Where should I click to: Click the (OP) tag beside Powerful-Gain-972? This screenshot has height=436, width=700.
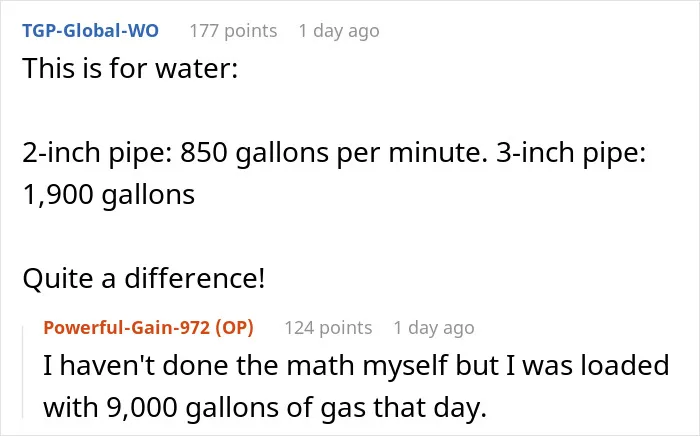coord(234,328)
